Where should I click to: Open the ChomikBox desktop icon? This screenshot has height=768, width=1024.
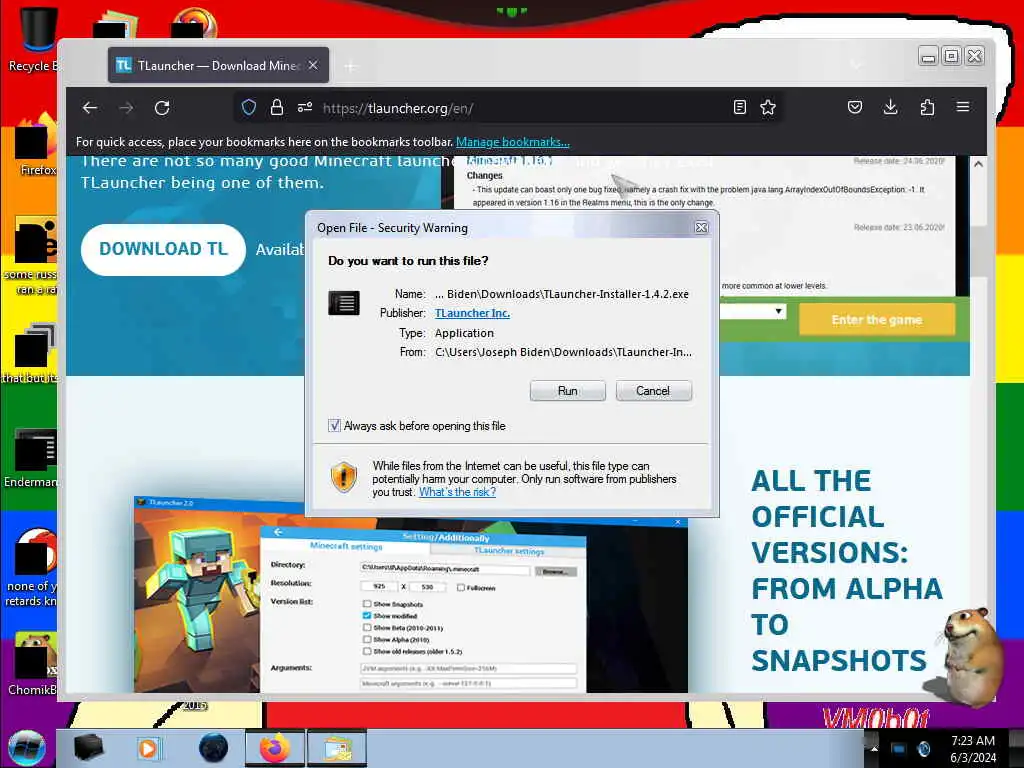33,664
